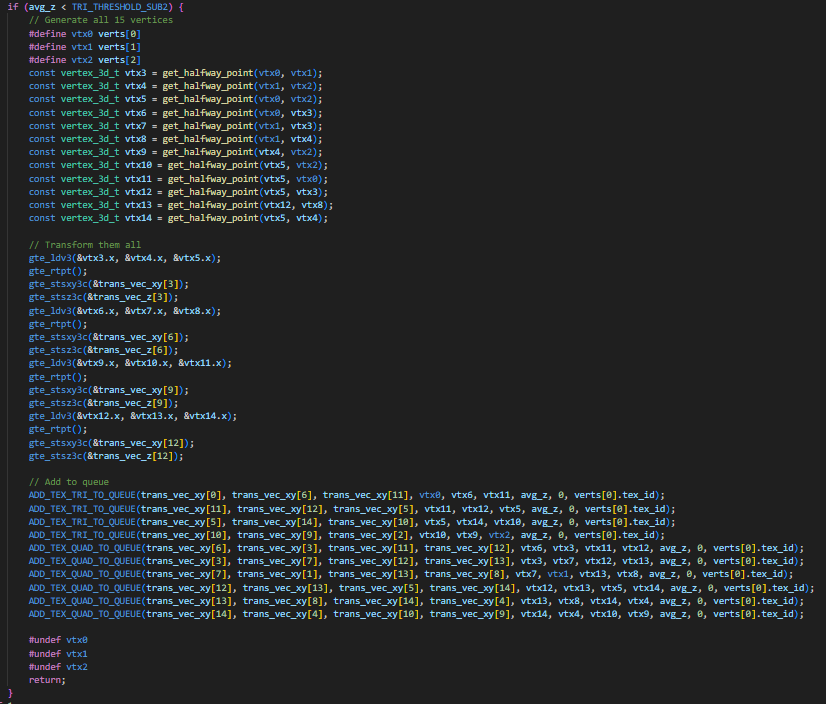Click the "#define vtx1 verts[1]" line

(85, 47)
